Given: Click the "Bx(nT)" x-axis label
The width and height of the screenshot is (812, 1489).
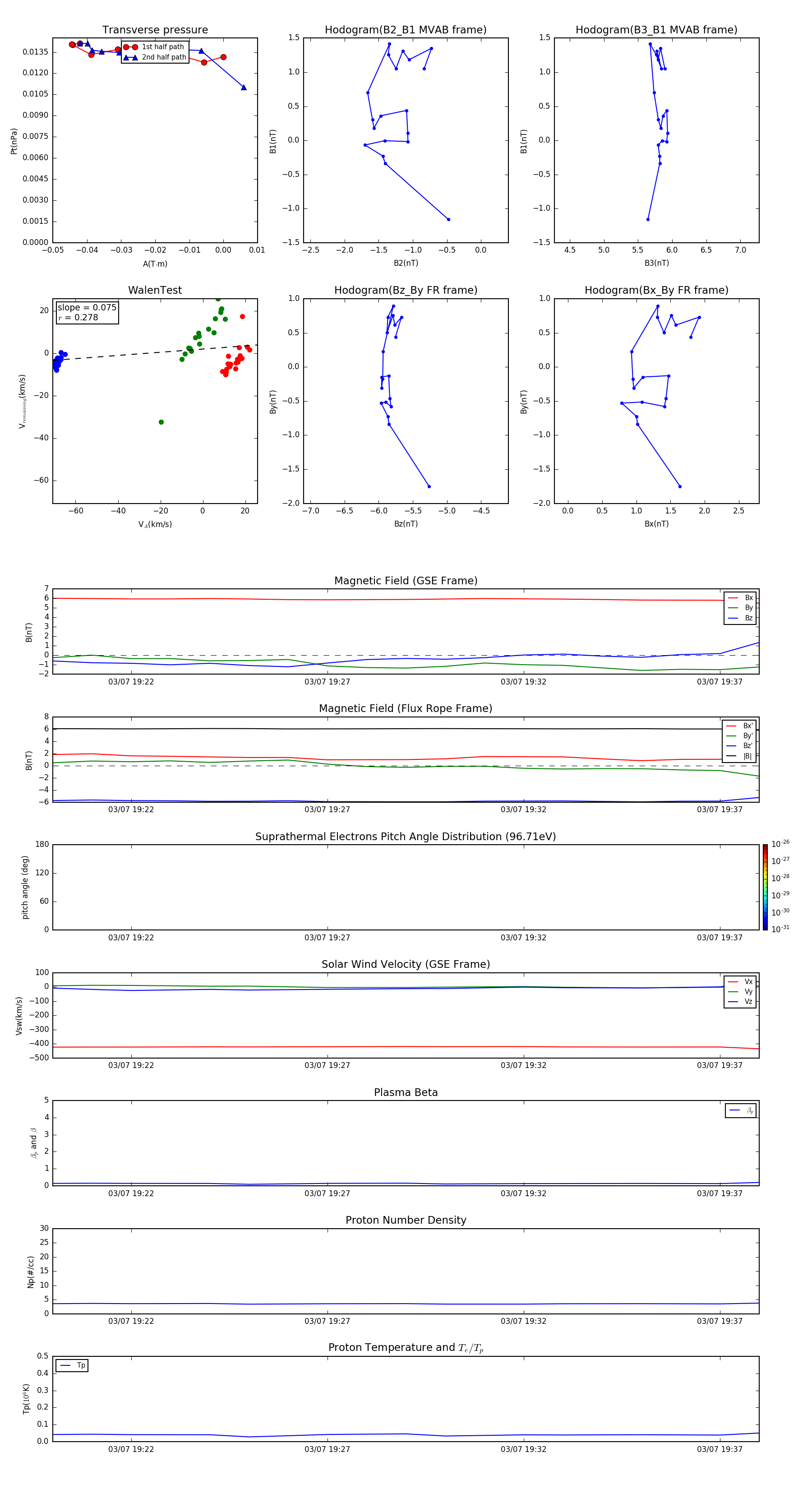Looking at the screenshot, I should (x=656, y=524).
